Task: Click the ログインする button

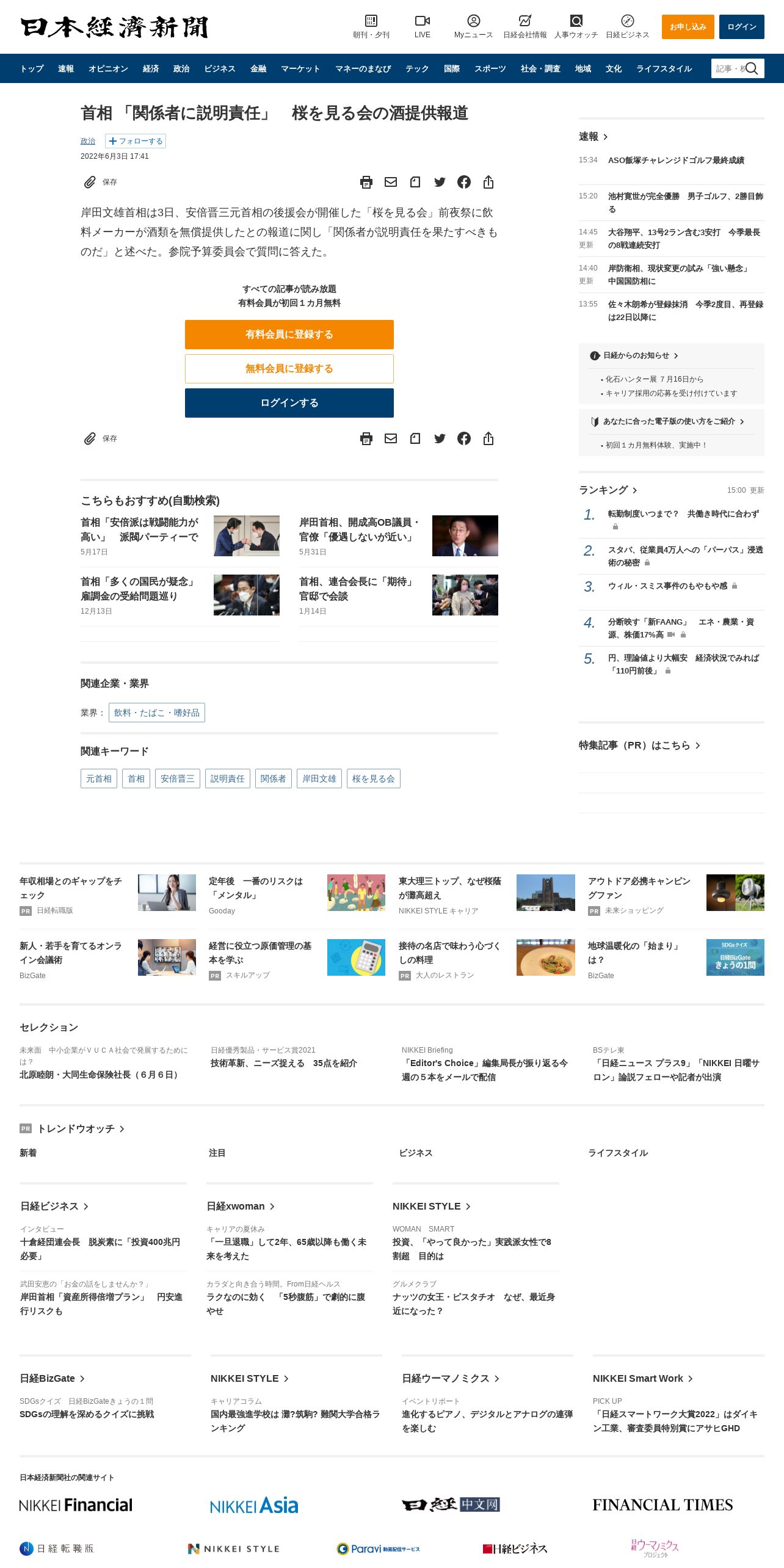Action: tap(289, 402)
